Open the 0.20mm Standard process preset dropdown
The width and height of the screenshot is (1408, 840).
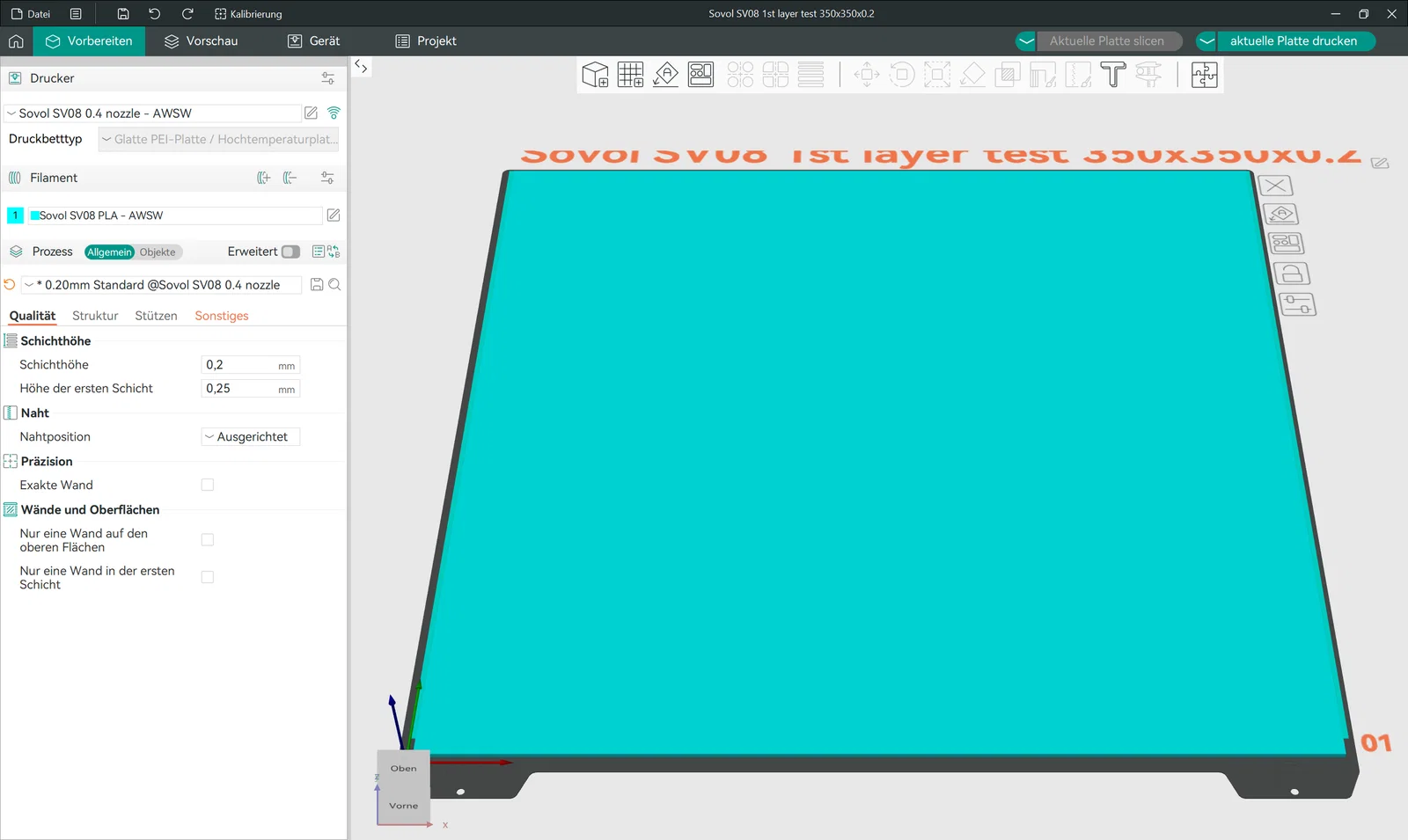click(x=161, y=285)
